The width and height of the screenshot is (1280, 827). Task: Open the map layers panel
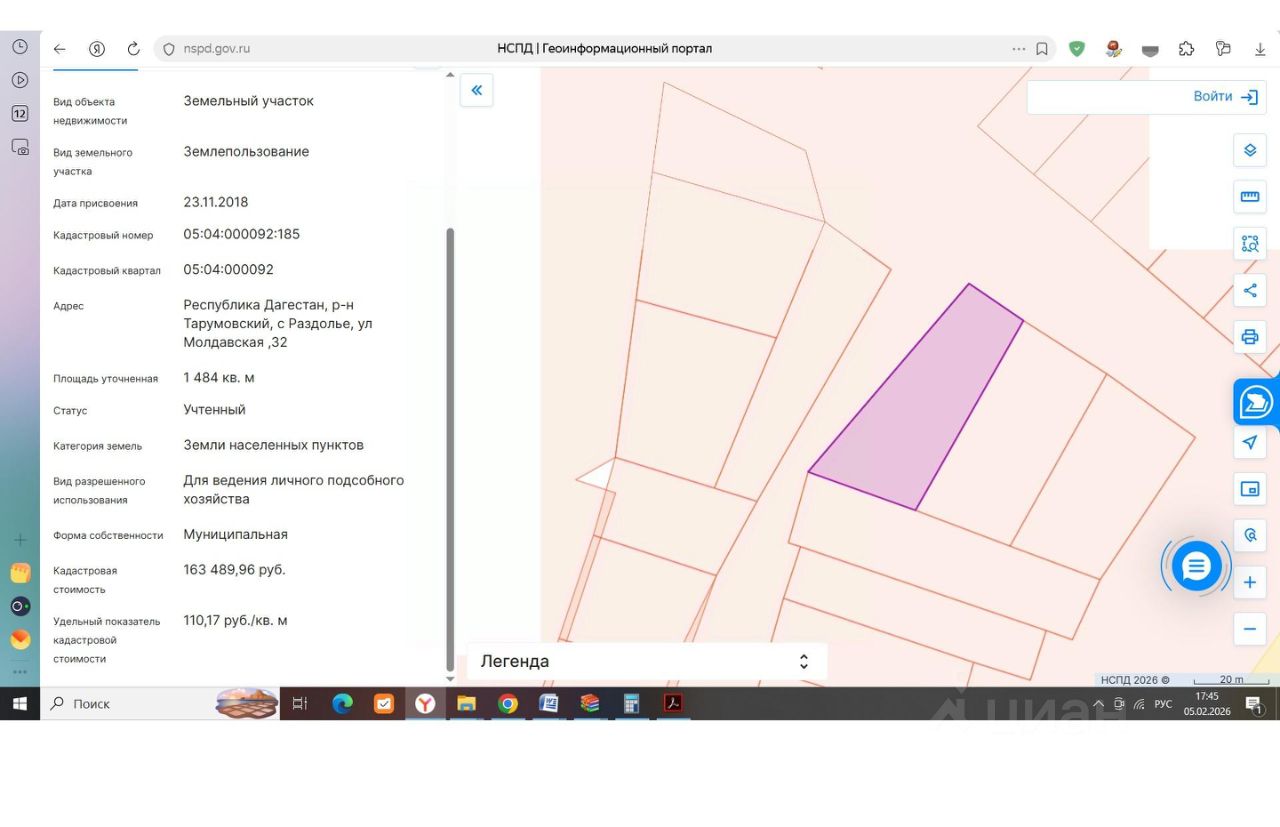(x=1250, y=150)
